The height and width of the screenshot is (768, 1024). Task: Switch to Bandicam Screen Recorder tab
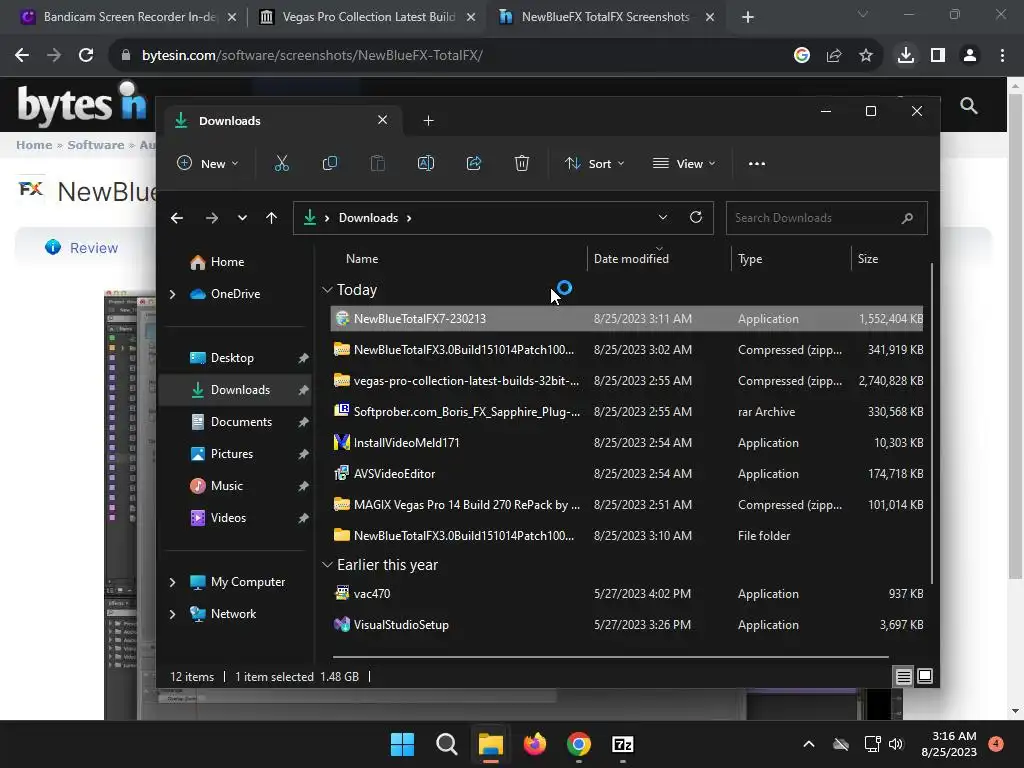tap(128, 17)
